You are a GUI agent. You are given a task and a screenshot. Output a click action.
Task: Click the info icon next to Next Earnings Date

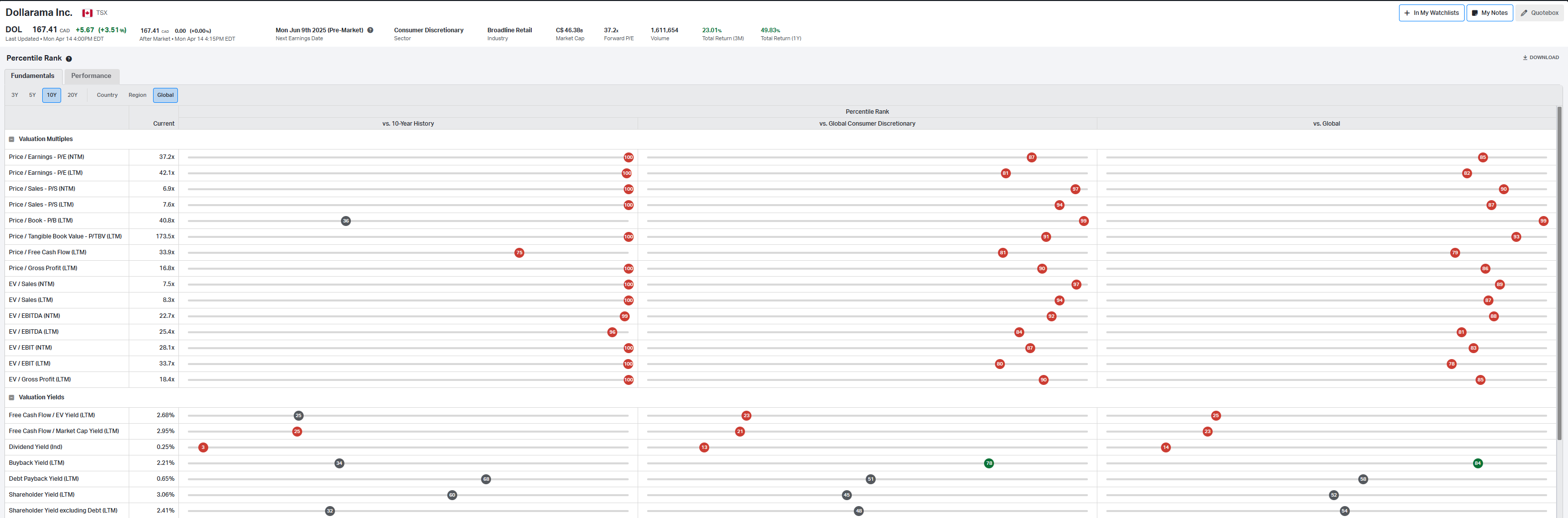tap(370, 30)
